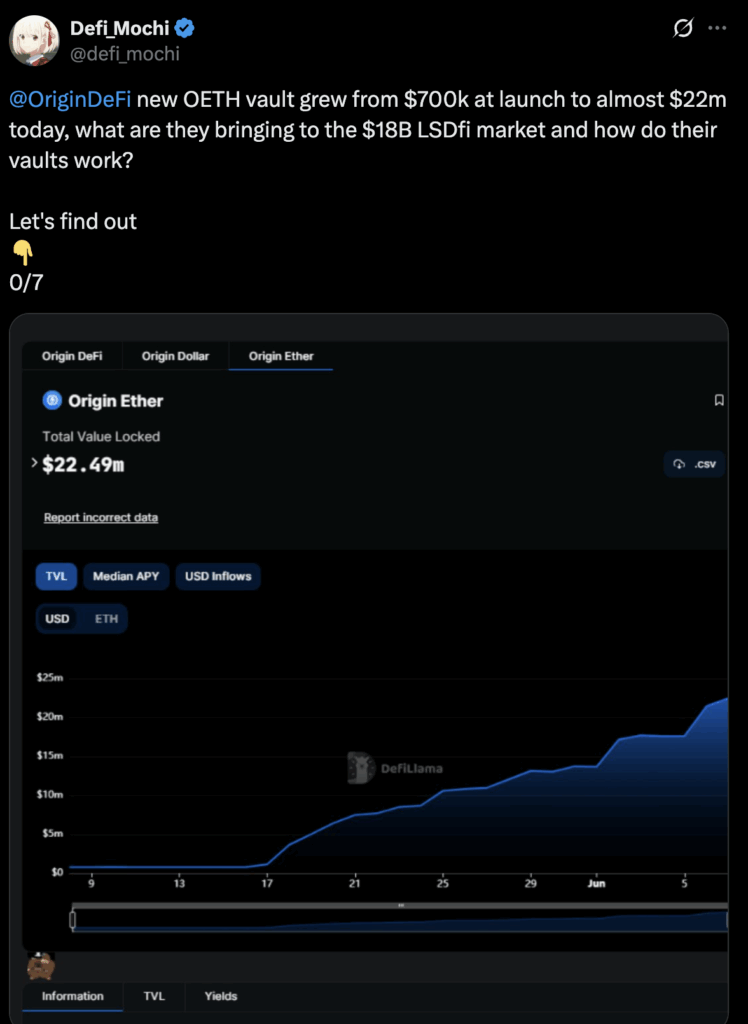
Task: Click the Grok slash icon
Action: pyautogui.click(x=684, y=29)
